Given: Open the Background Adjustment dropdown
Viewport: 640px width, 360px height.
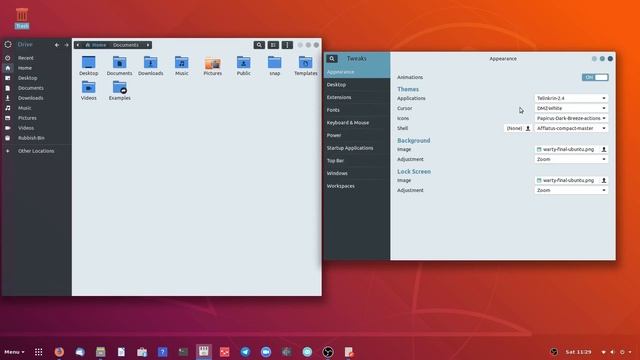Looking at the screenshot, I should (x=571, y=159).
